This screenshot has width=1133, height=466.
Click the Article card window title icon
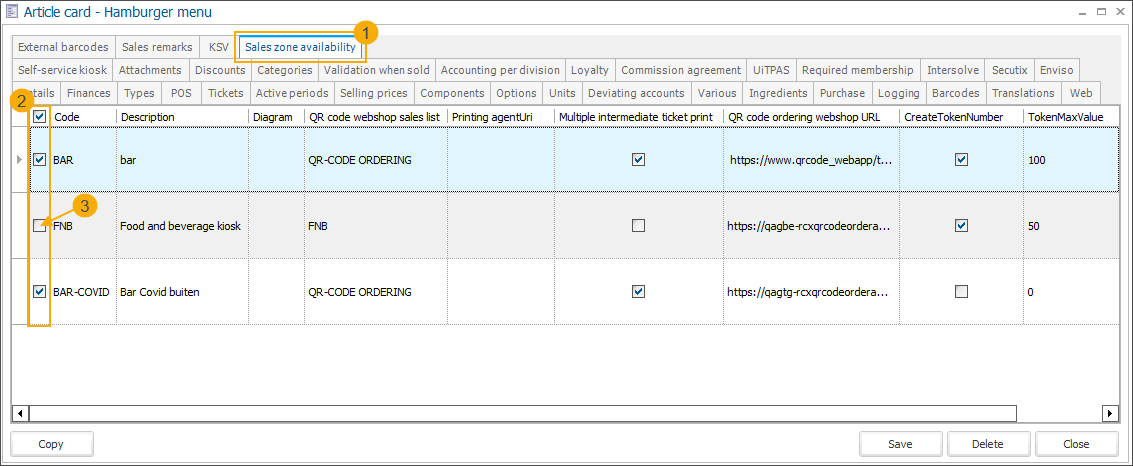(x=12, y=11)
